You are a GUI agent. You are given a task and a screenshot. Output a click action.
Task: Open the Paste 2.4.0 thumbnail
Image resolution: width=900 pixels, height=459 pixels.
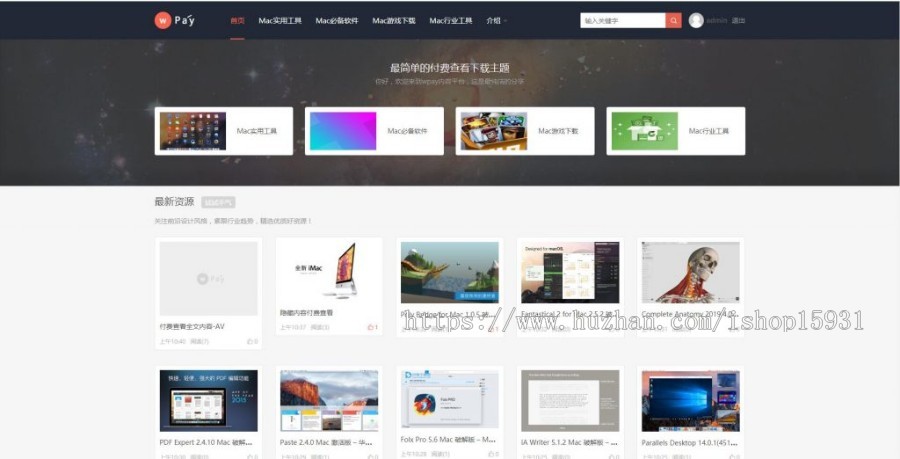(x=329, y=400)
